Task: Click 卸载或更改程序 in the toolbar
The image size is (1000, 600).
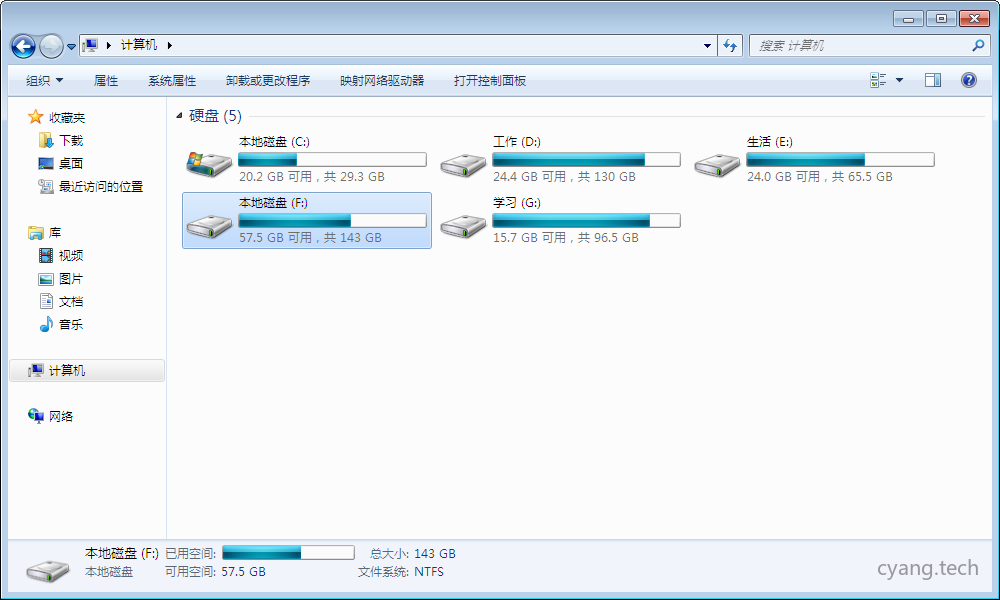Action: [268, 80]
